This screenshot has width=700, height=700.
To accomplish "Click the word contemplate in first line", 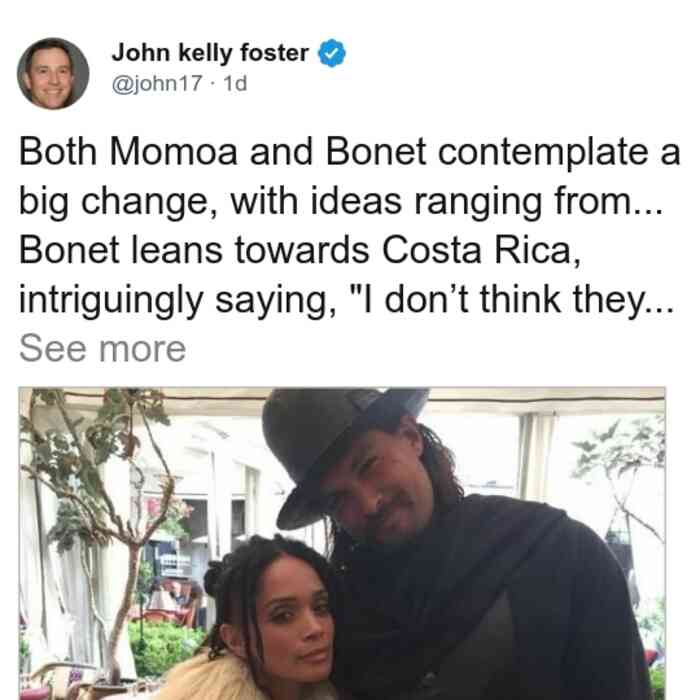I will click(543, 153).
